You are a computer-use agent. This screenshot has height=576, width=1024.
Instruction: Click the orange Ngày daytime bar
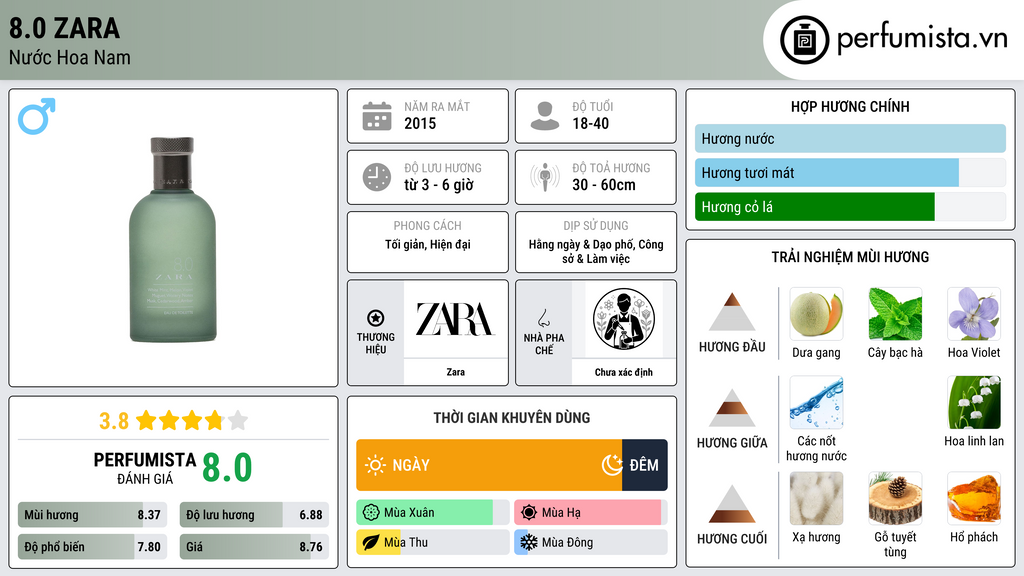[x=489, y=465]
